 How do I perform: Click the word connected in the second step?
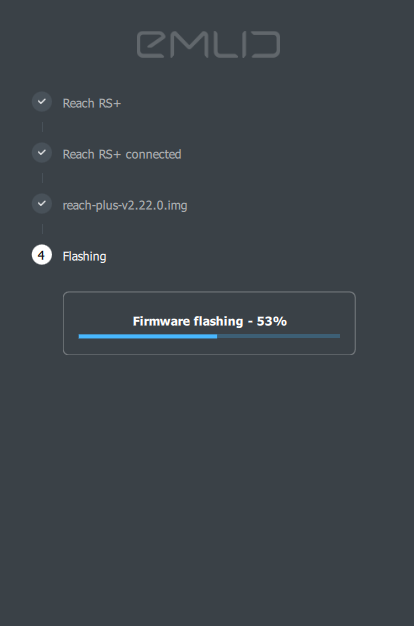coord(153,155)
